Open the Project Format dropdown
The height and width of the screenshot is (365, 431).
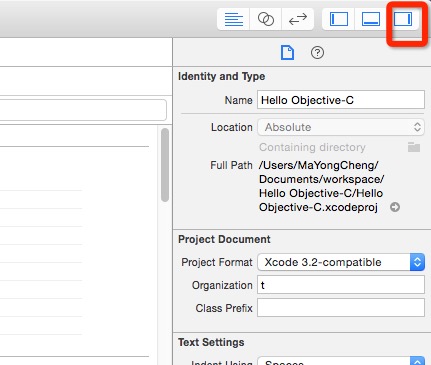pyautogui.click(x=341, y=262)
